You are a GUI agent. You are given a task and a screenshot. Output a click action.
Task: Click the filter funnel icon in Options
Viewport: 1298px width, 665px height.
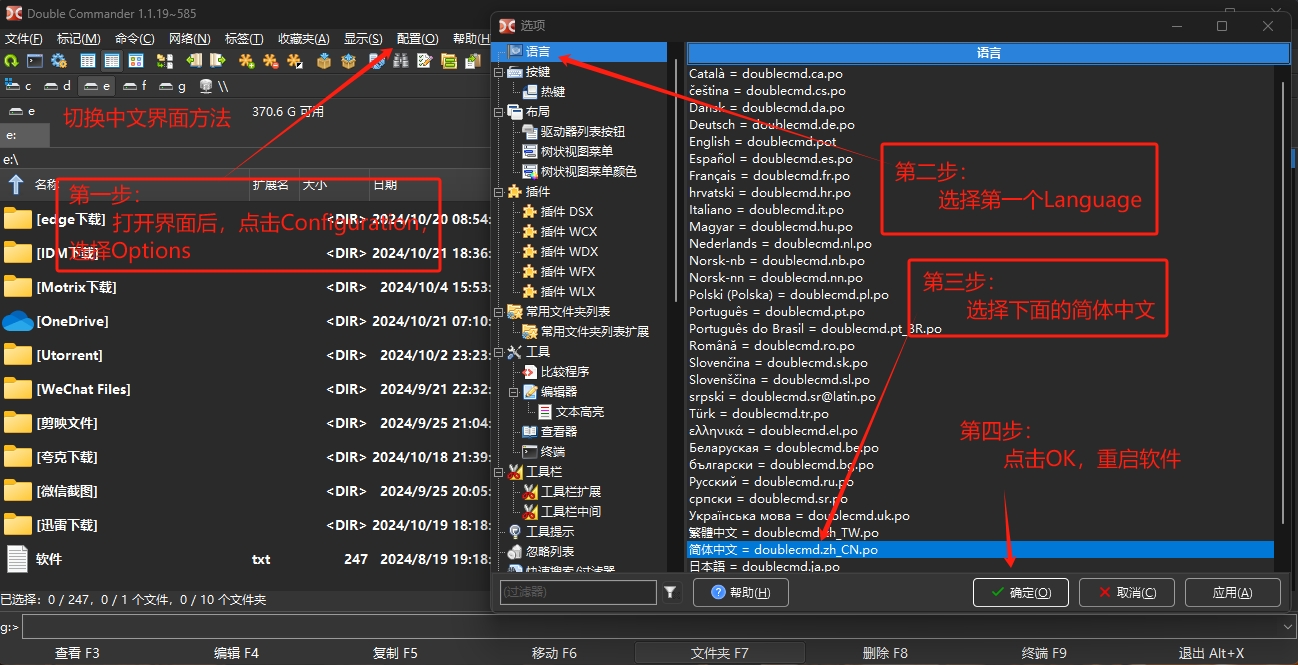(x=670, y=592)
